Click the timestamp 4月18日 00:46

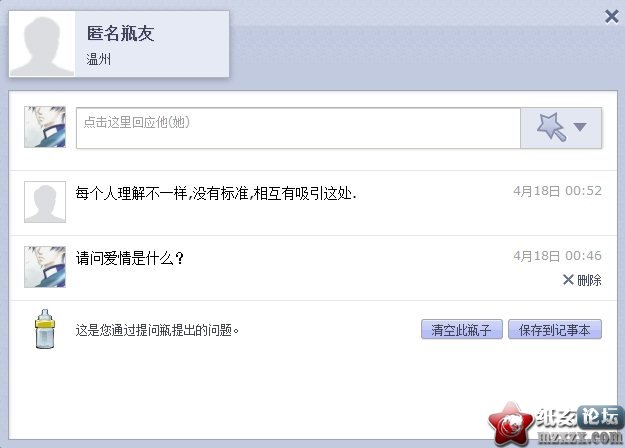[x=557, y=256]
